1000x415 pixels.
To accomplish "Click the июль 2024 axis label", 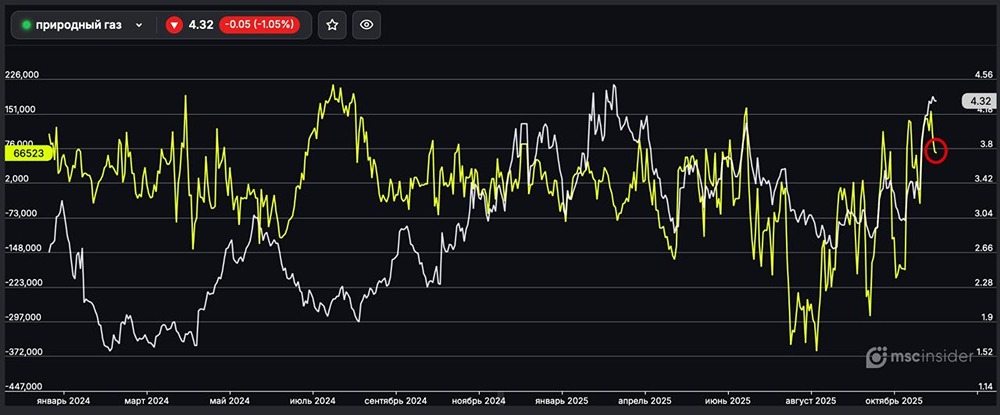I will pyautogui.click(x=311, y=400).
